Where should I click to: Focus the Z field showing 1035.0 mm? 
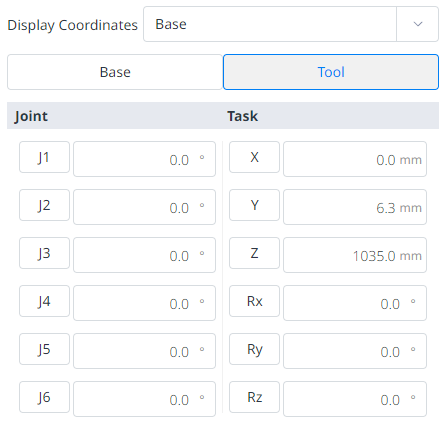pyautogui.click(x=355, y=255)
